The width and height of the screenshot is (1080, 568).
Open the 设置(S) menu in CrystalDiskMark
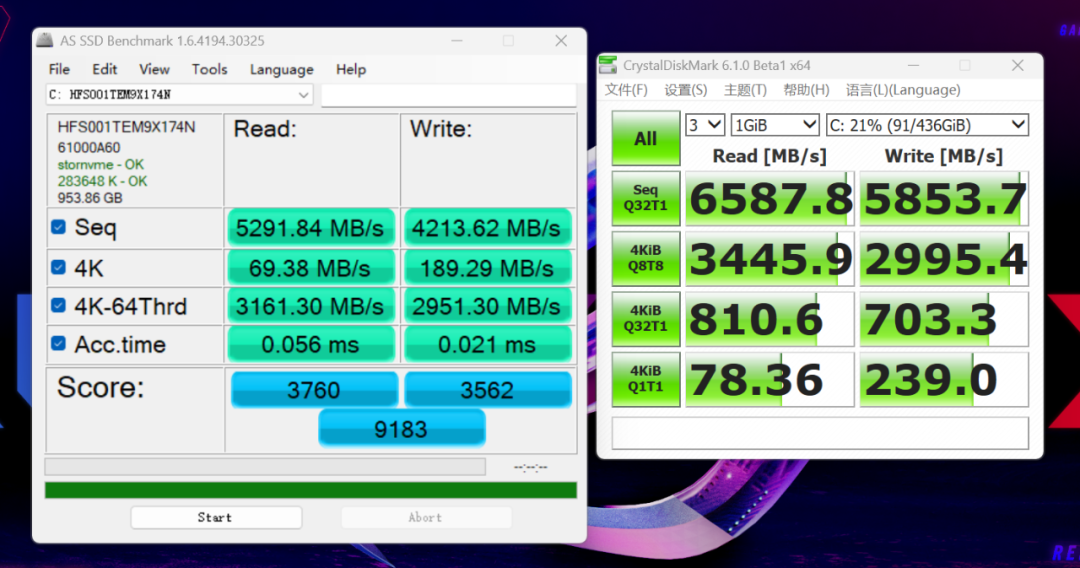pos(685,90)
